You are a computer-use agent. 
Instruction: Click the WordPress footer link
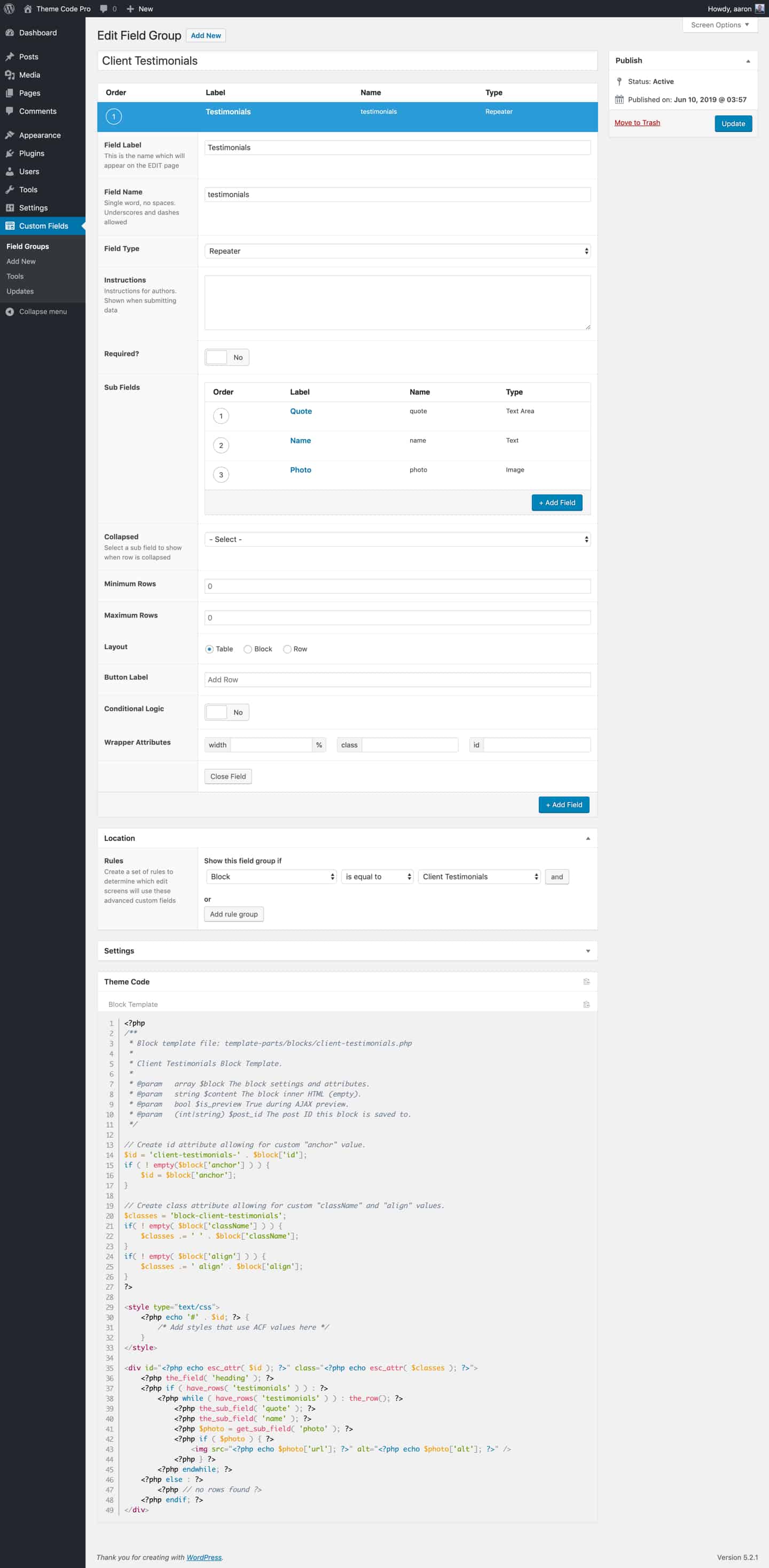(204, 1558)
